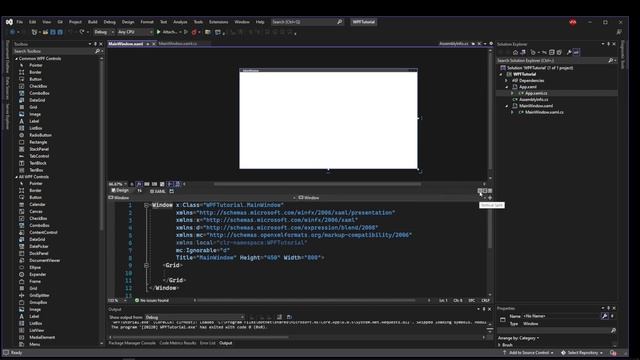Click Show All Files icon in Solution Explorer
Viewport: 640px width, 360px height.
pyautogui.click(x=559, y=52)
